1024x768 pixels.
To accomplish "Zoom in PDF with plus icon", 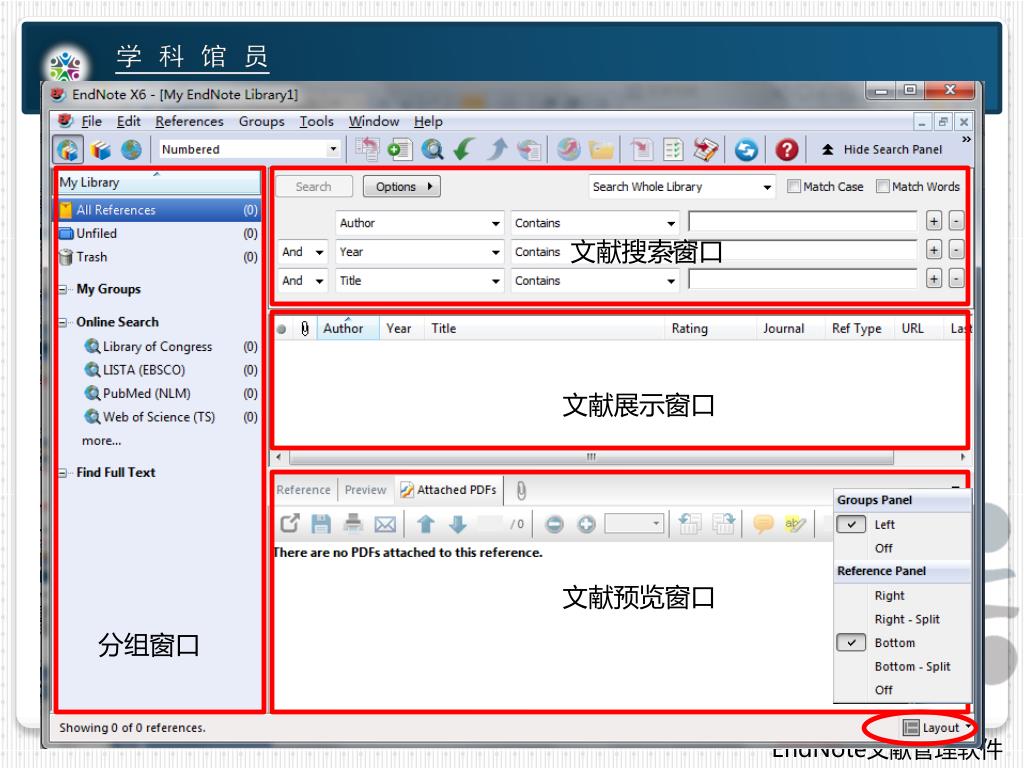I will click(586, 524).
